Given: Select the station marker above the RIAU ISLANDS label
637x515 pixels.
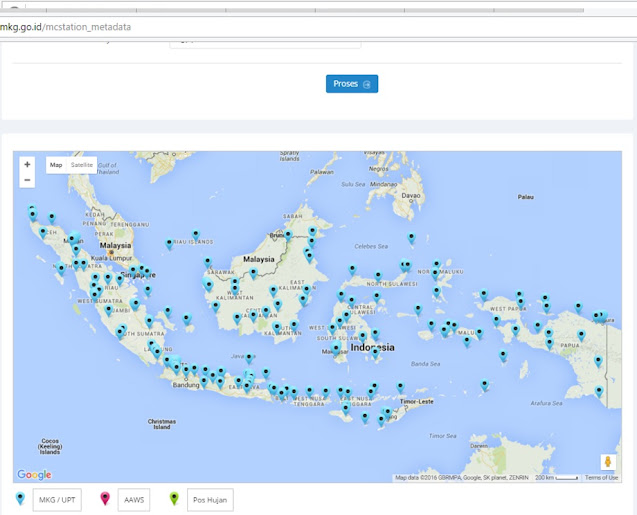Looking at the screenshot, I should 196,235.
